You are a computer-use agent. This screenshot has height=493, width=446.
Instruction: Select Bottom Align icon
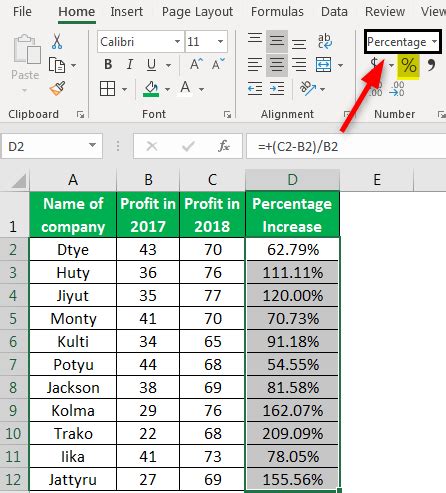click(x=299, y=43)
